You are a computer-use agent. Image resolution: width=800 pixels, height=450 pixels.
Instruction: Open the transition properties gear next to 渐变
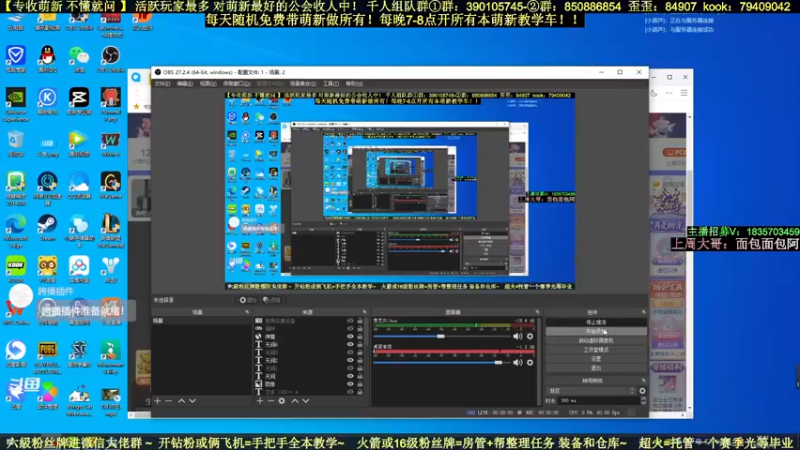pos(642,391)
